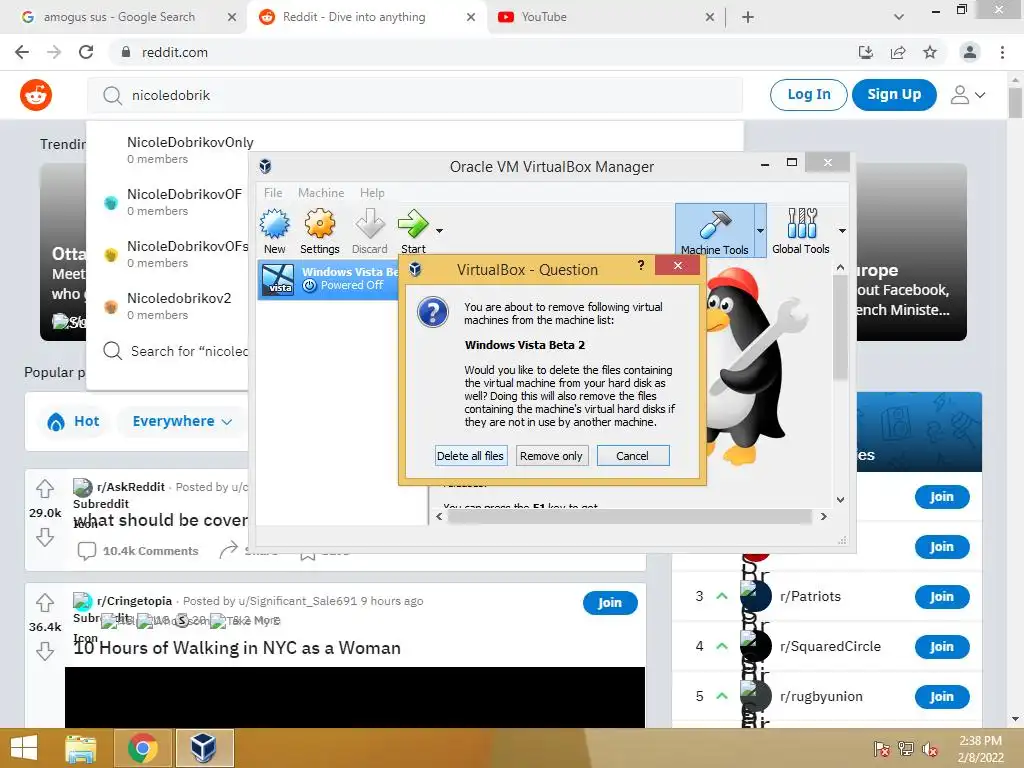1024x768 pixels.
Task: Click the Reddit logo home icon
Action: [36, 95]
